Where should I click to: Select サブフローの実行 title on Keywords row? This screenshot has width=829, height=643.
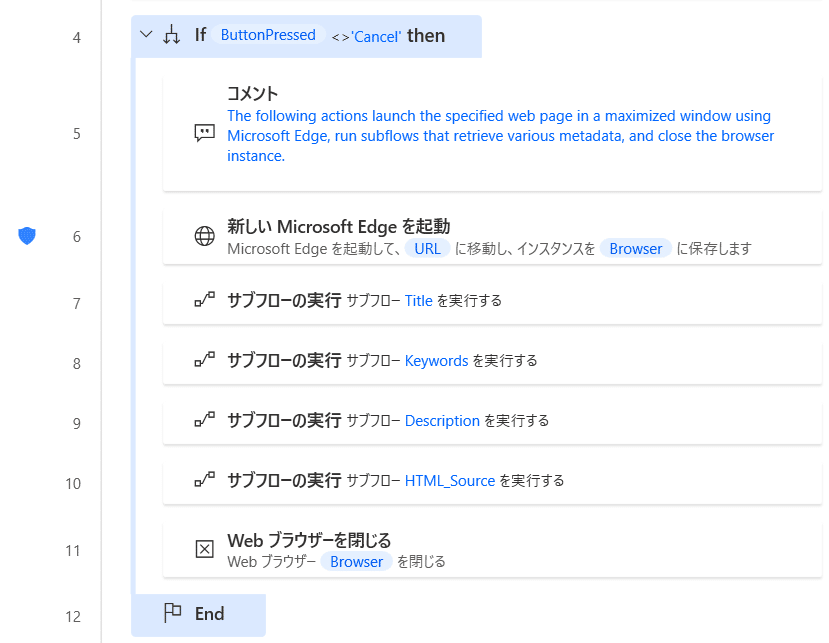tap(284, 360)
